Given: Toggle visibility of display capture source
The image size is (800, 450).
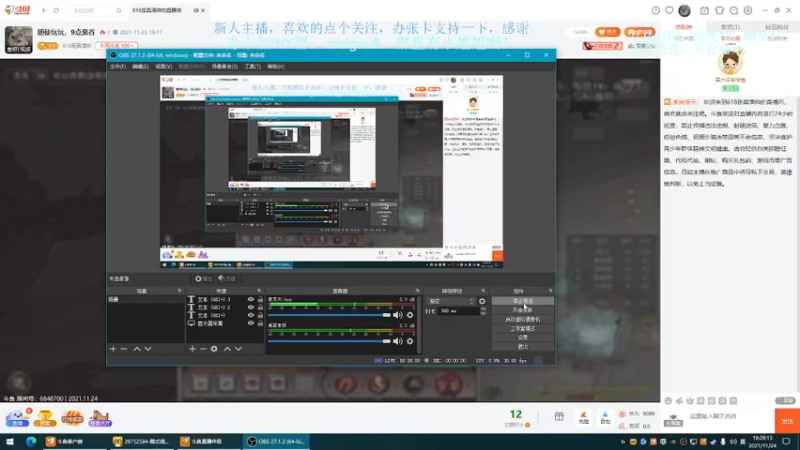Looking at the screenshot, I should click(x=251, y=323).
